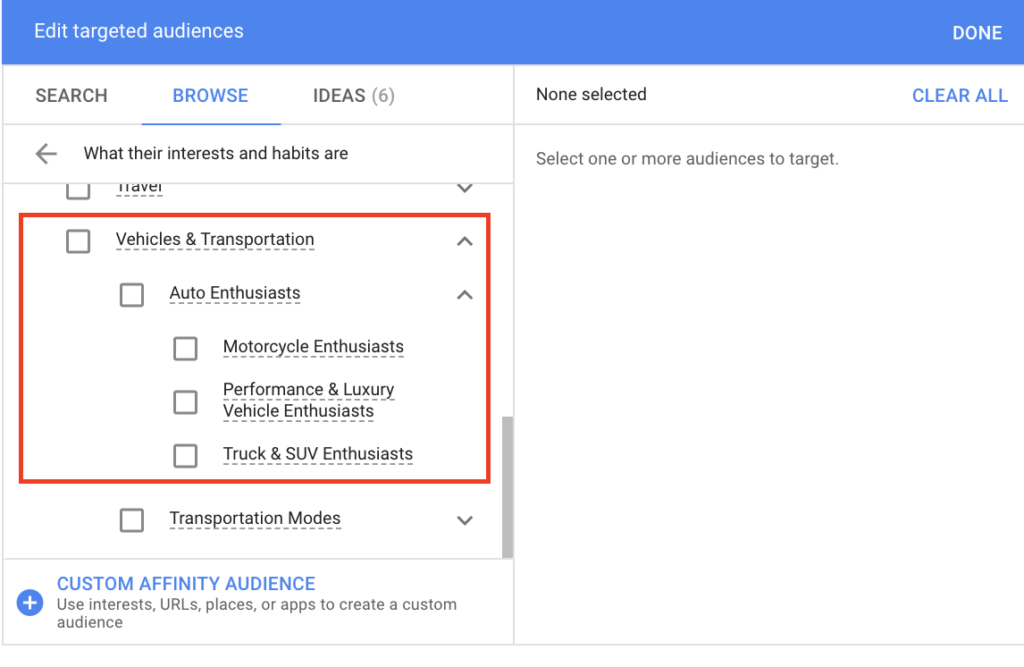Click the back arrow icon
Screen dimensions: 1024x667
click(x=46, y=154)
